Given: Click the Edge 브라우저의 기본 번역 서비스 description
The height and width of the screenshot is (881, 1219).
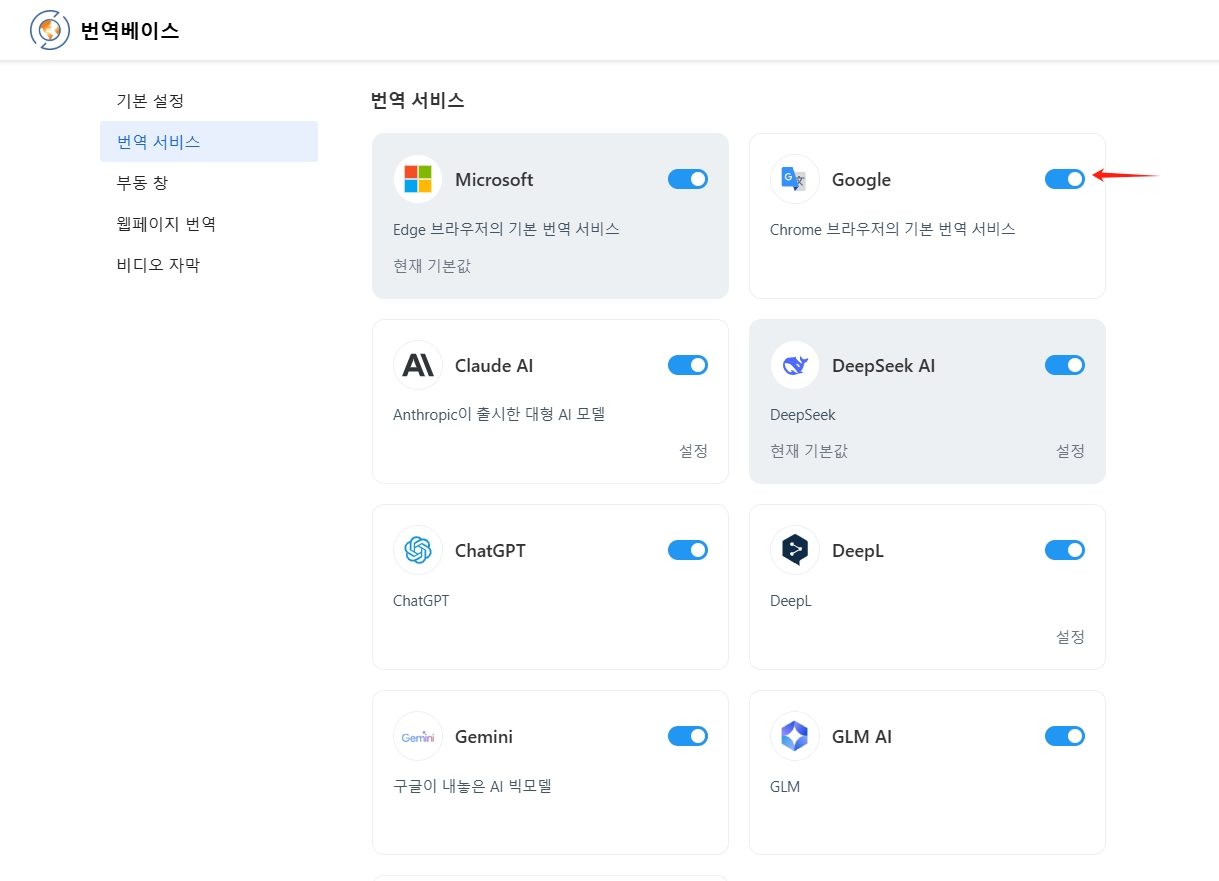Looking at the screenshot, I should point(506,229).
